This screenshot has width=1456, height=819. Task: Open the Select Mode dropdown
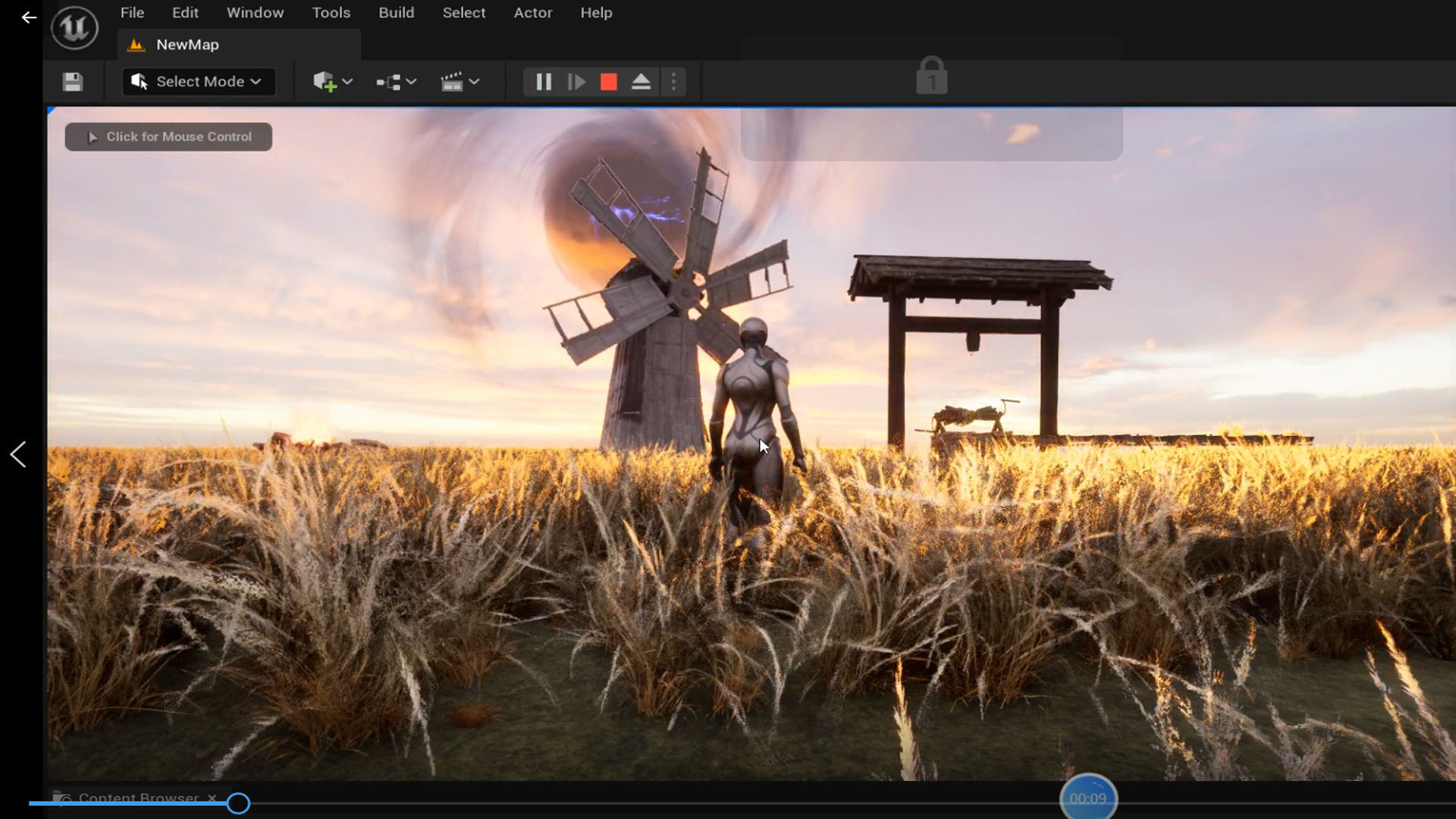pos(198,82)
